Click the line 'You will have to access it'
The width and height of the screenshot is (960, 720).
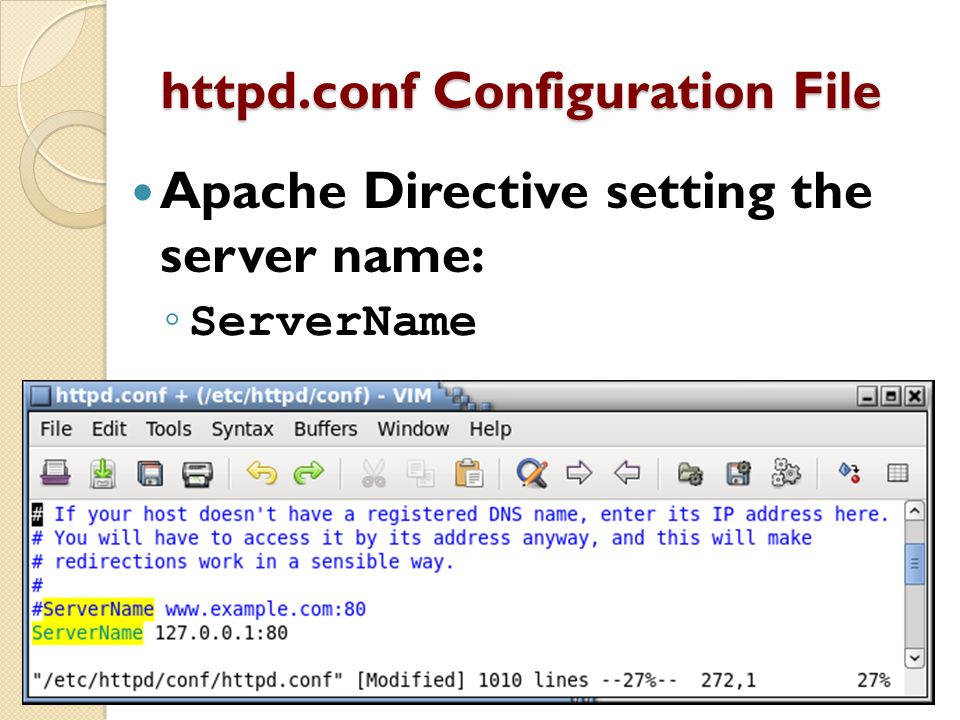[x=422, y=538]
